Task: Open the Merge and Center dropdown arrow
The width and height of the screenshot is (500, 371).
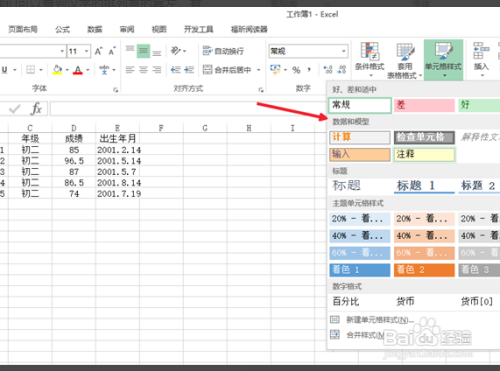Action: 258,70
